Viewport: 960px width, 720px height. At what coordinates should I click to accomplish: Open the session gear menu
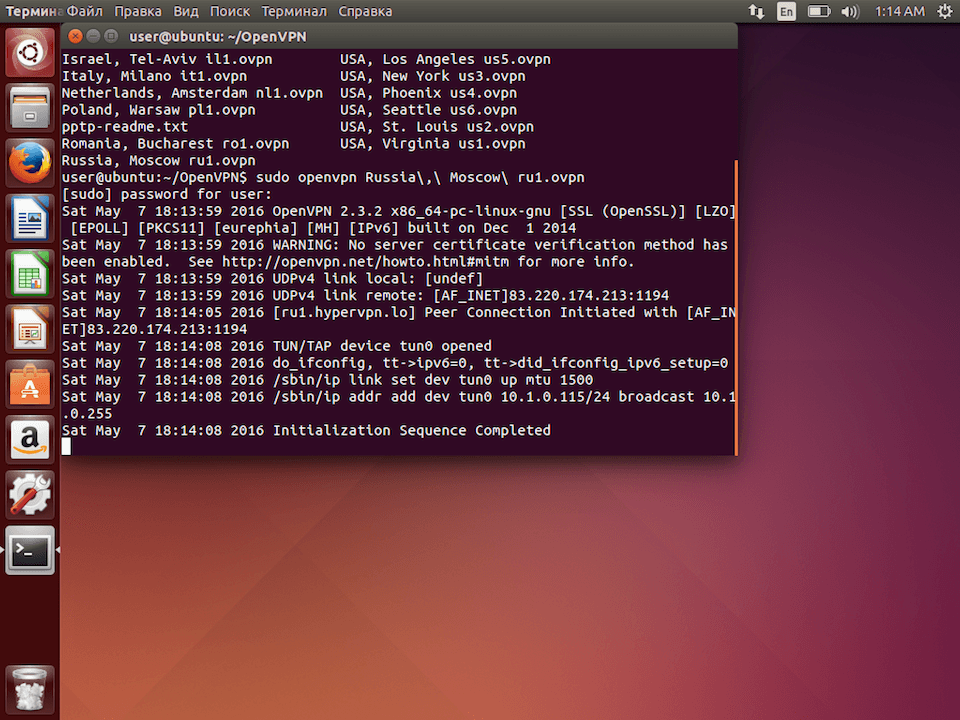point(944,11)
